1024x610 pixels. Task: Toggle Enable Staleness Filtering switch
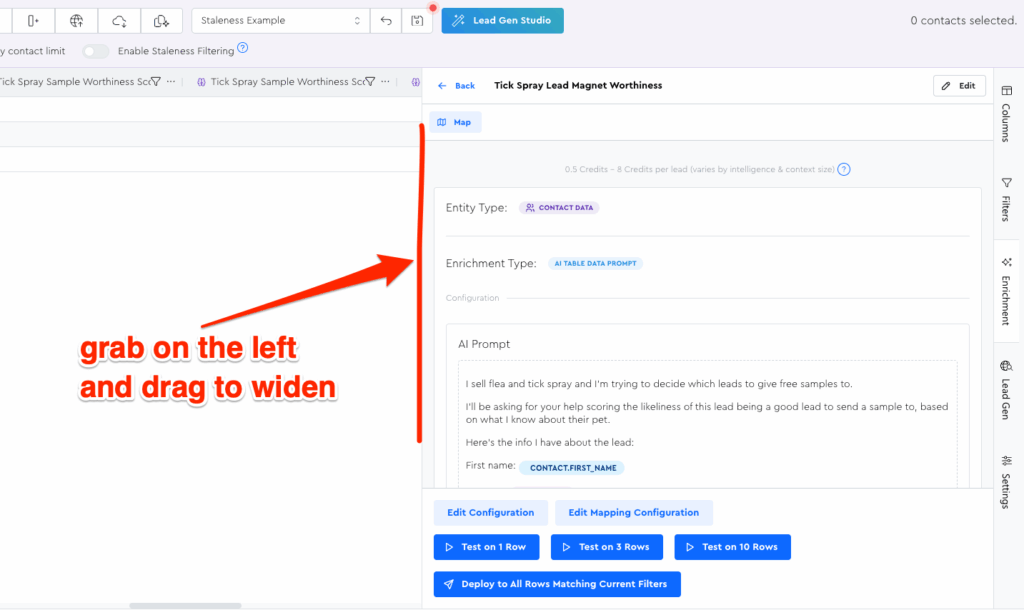pos(95,51)
